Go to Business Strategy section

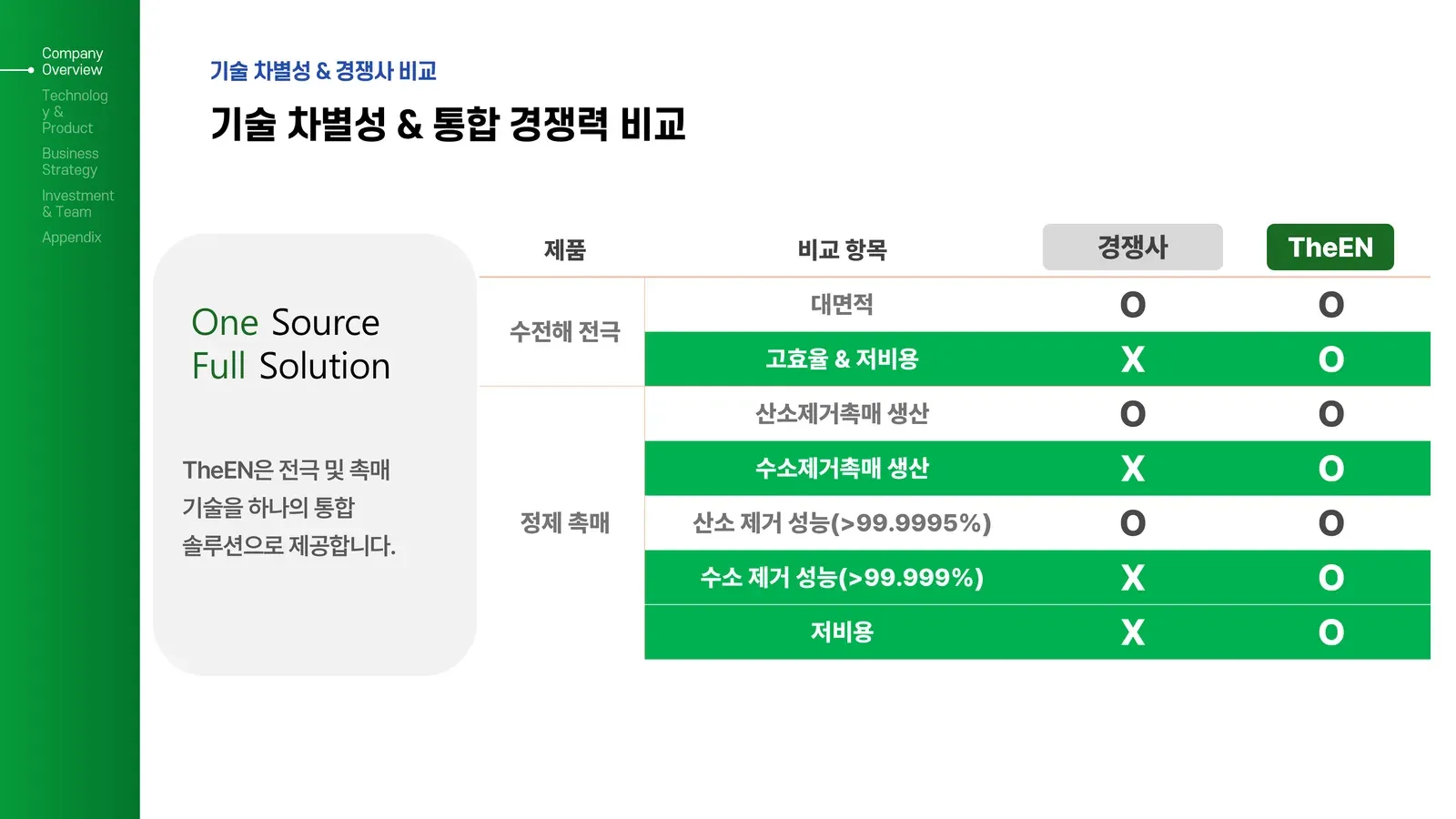70,162
